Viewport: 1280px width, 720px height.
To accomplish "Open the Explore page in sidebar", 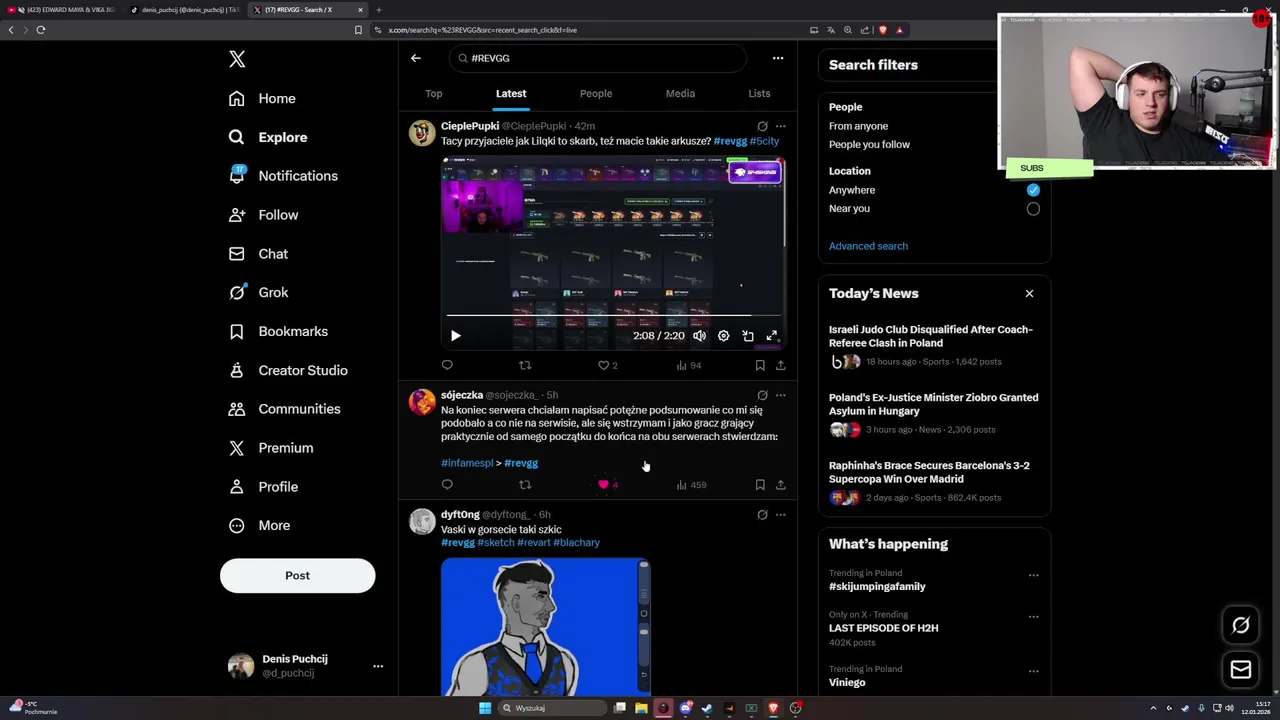I will point(268,137).
